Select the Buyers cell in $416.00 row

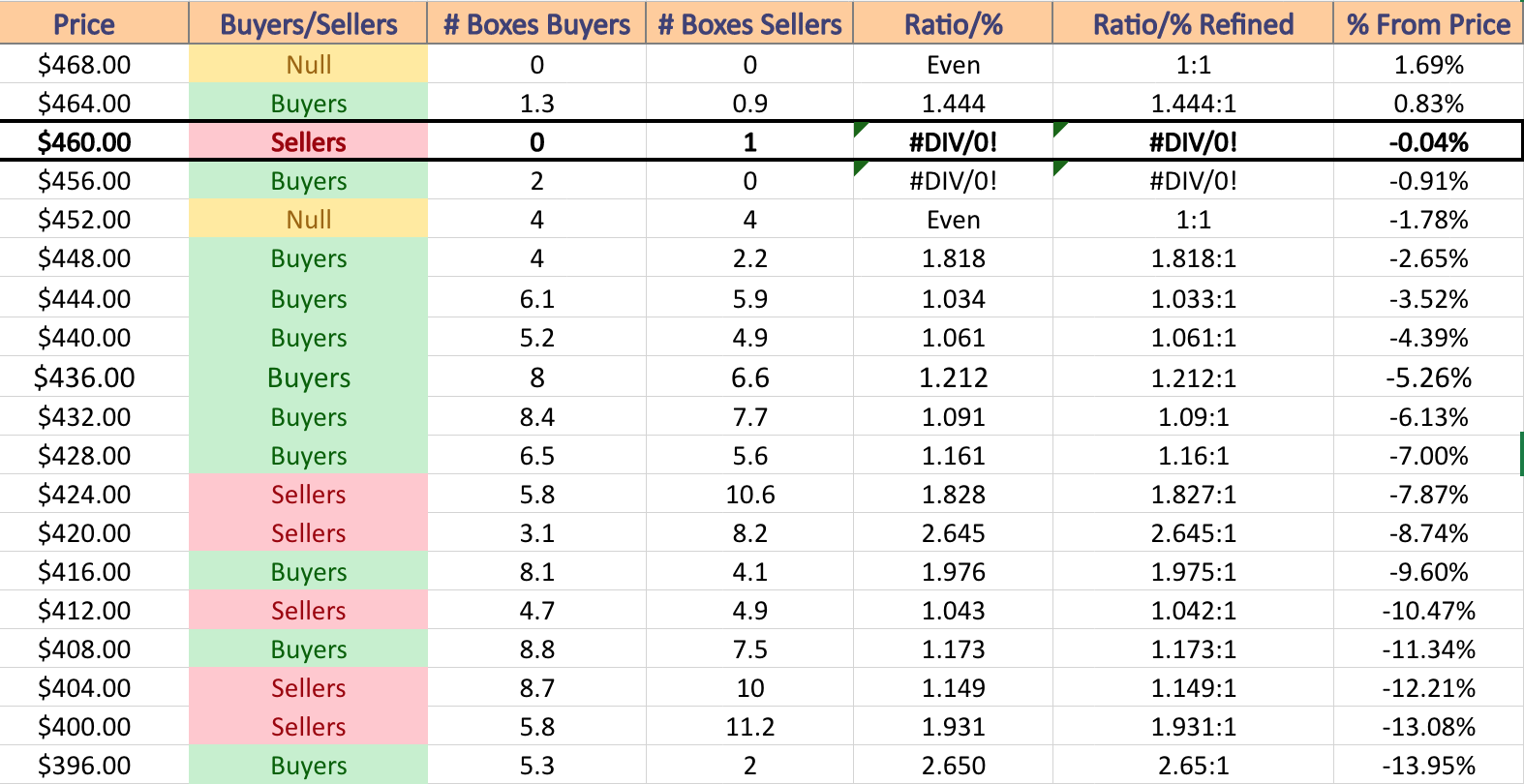pyautogui.click(x=308, y=571)
